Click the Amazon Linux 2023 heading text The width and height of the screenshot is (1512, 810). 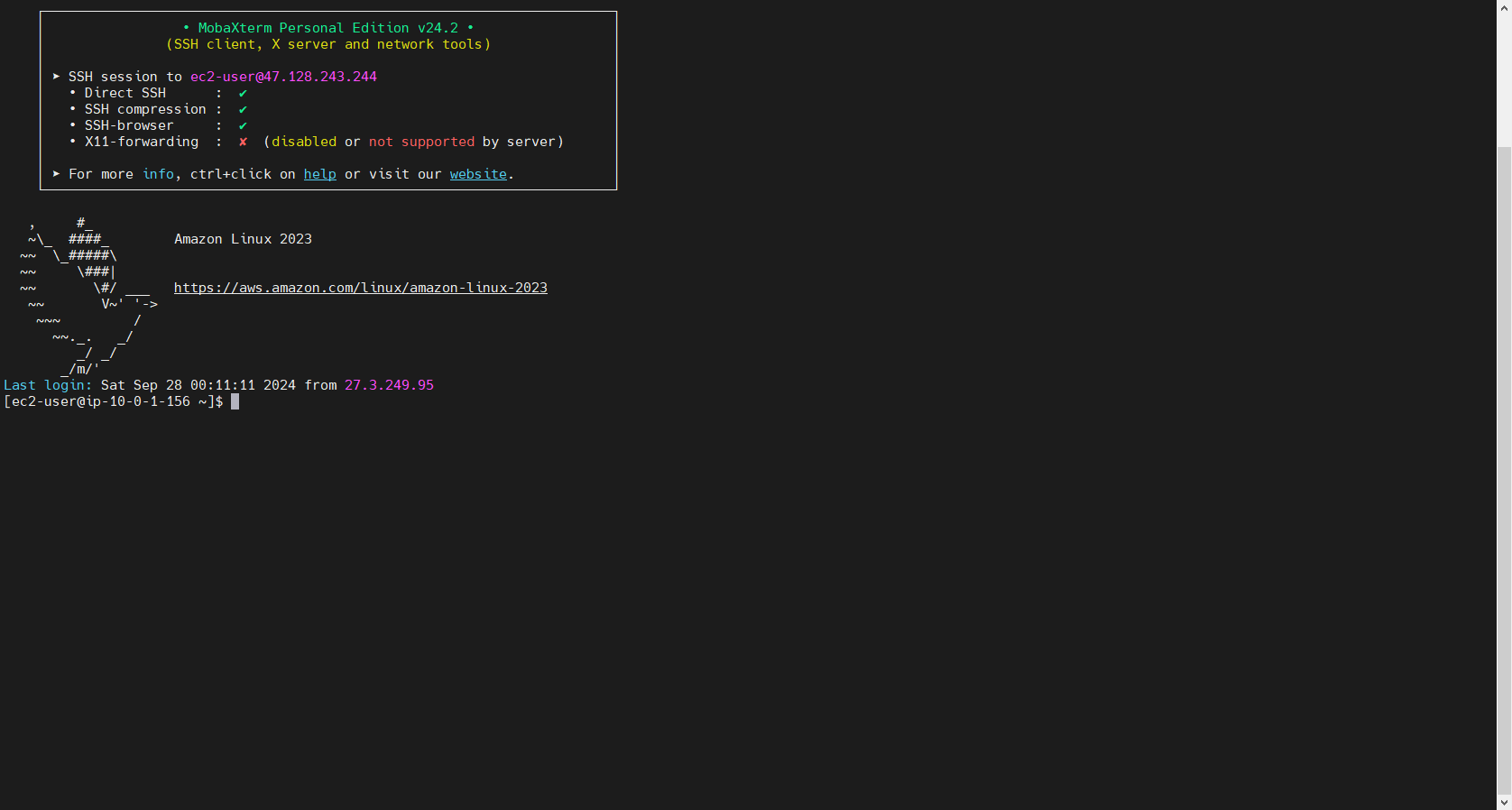243,239
